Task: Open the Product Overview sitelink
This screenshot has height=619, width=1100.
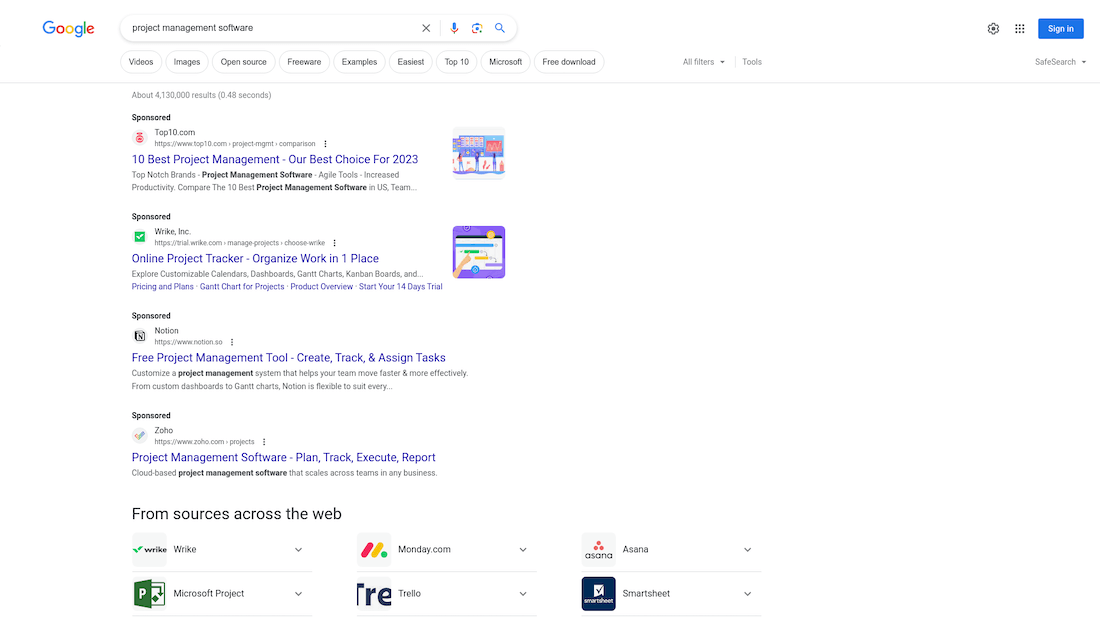Action: click(x=321, y=286)
